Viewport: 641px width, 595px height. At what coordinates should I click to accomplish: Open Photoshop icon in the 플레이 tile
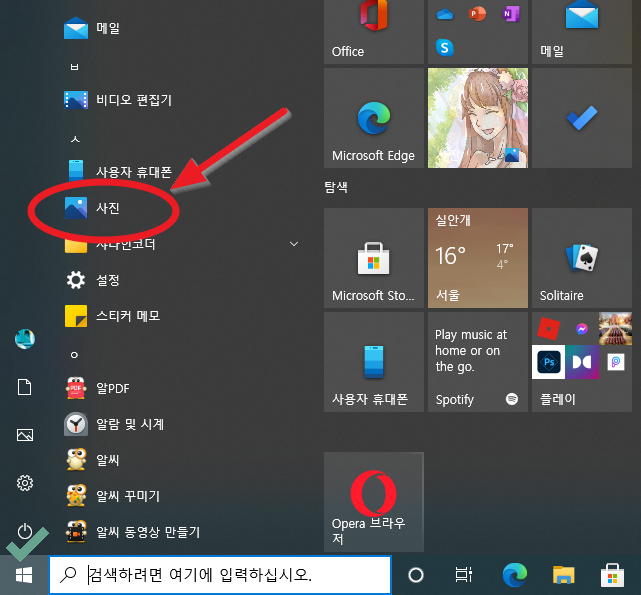tap(548, 362)
